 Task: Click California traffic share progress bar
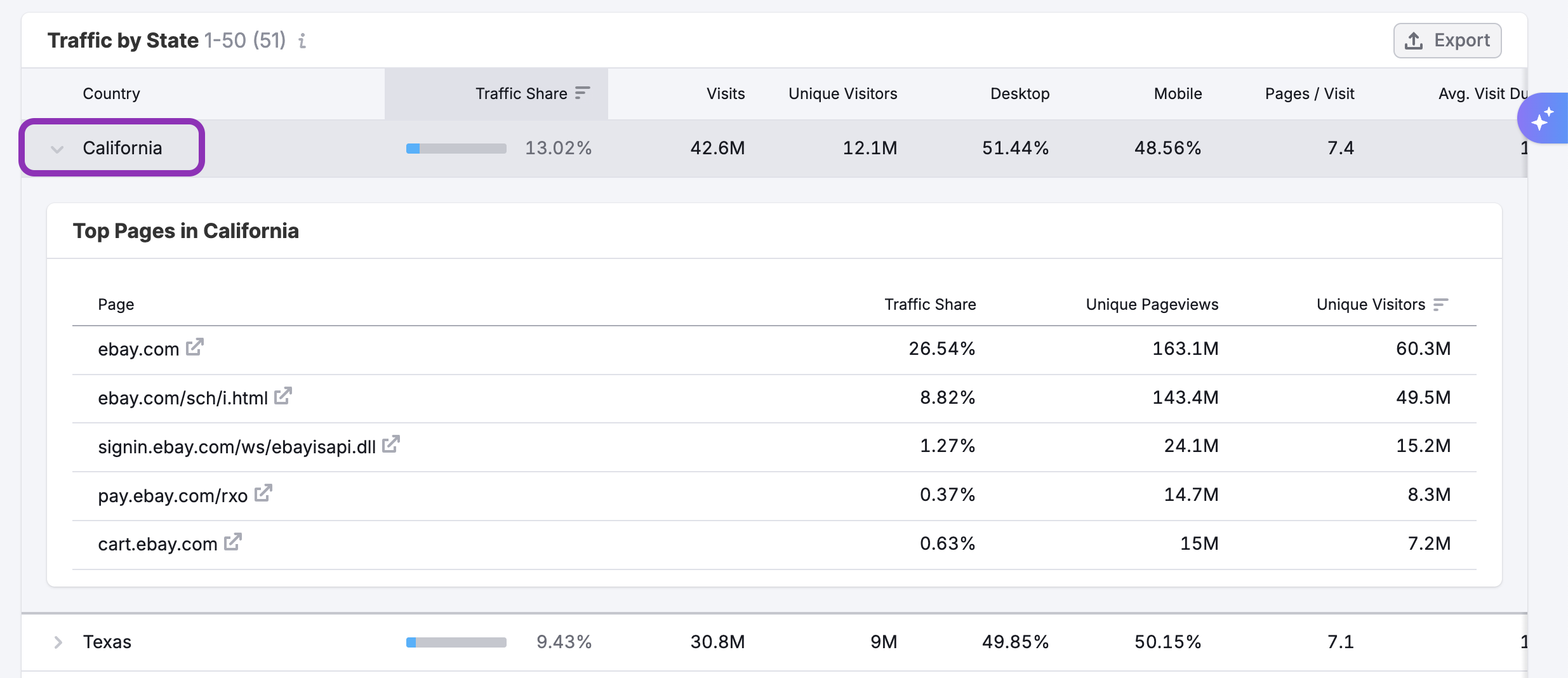(x=456, y=149)
